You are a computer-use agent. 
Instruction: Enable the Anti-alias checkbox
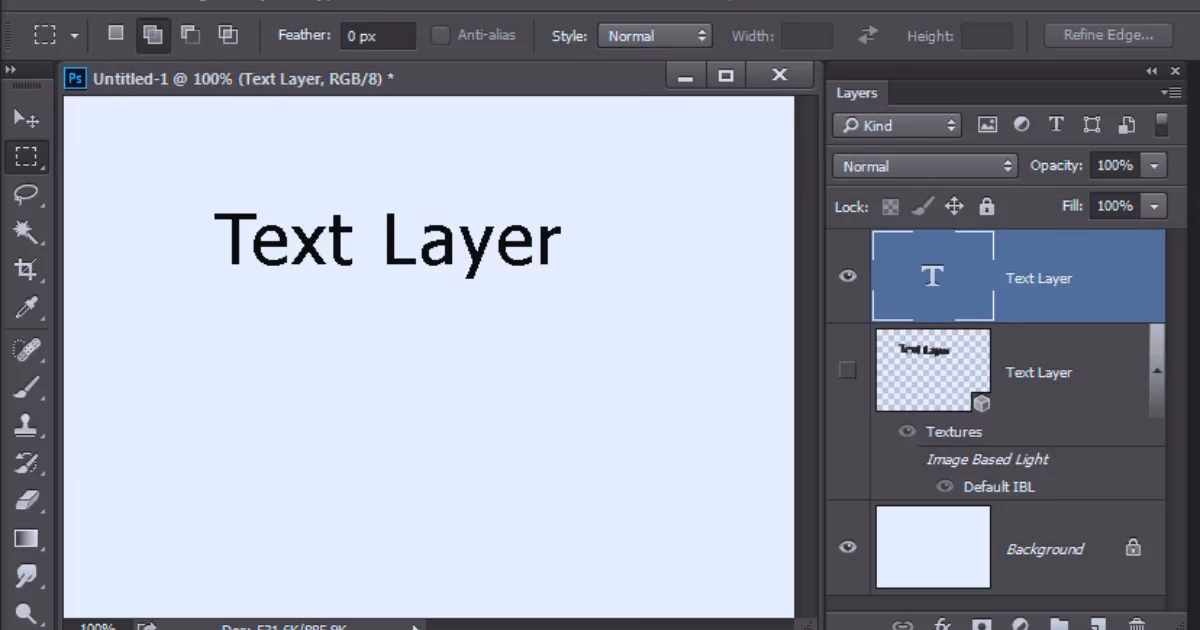tap(441, 35)
